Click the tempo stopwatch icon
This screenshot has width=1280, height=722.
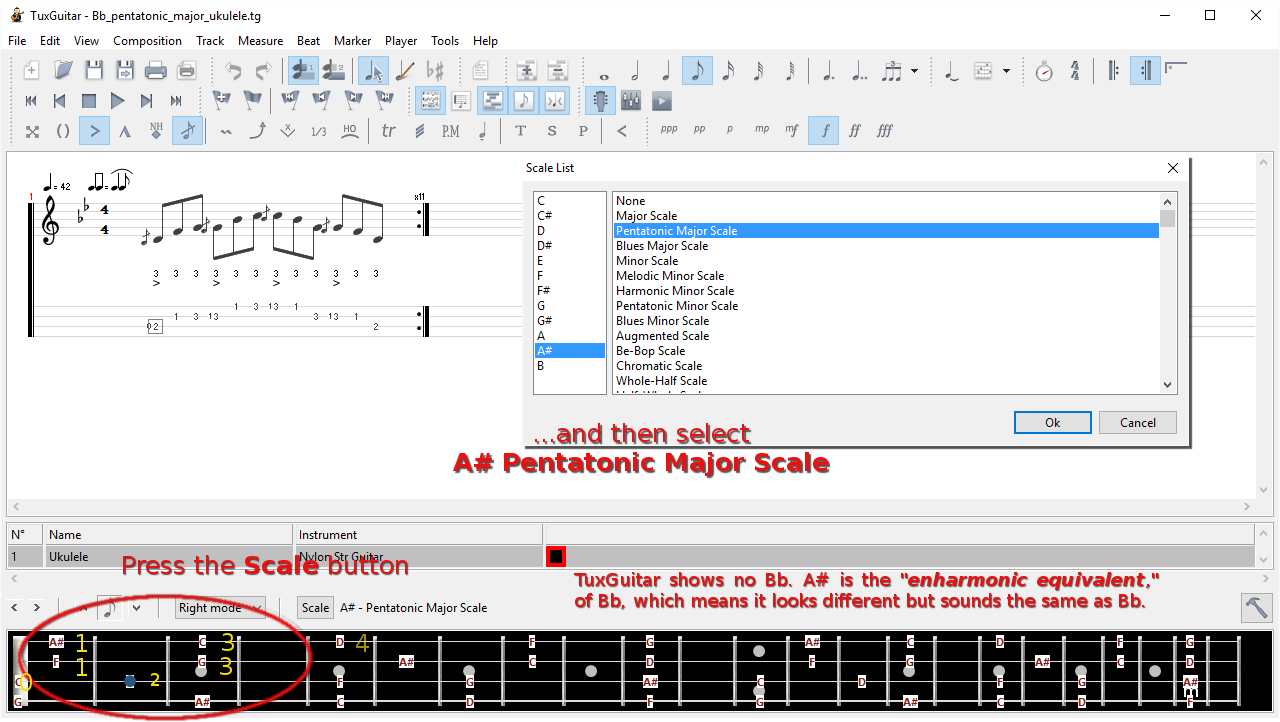1044,71
